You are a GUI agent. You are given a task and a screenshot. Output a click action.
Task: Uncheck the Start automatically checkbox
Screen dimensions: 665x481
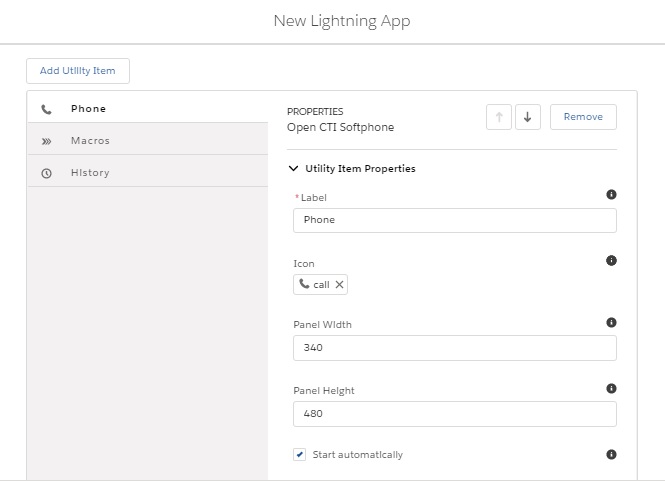pos(299,455)
